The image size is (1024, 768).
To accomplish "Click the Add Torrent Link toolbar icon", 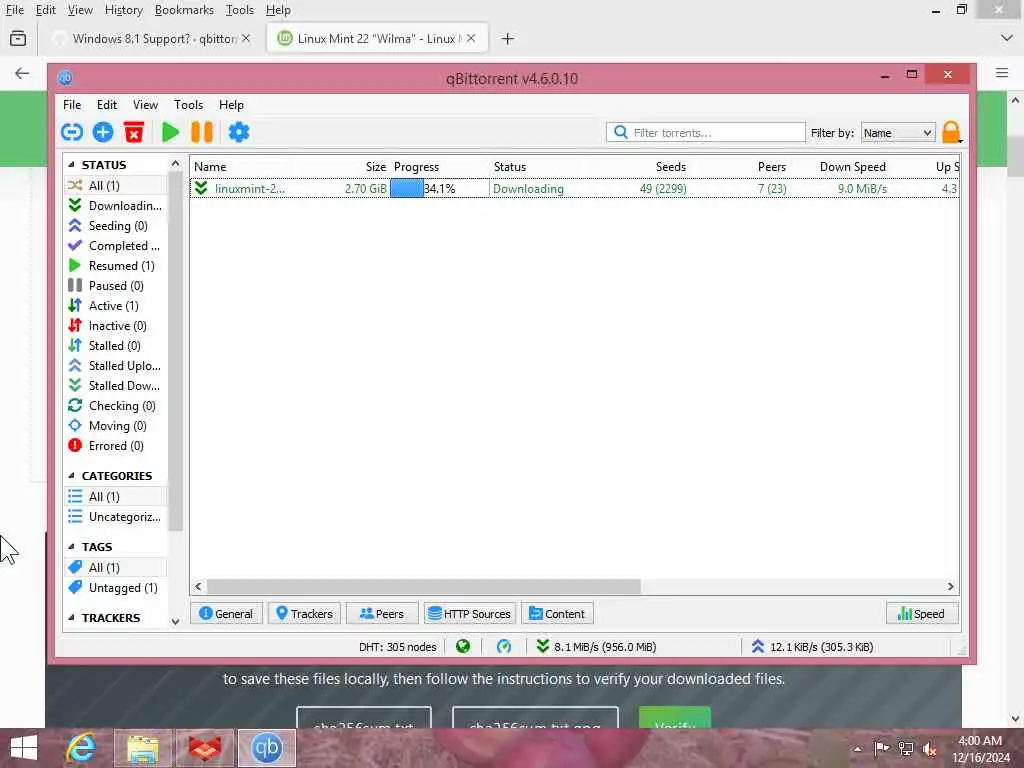I will click(72, 133).
